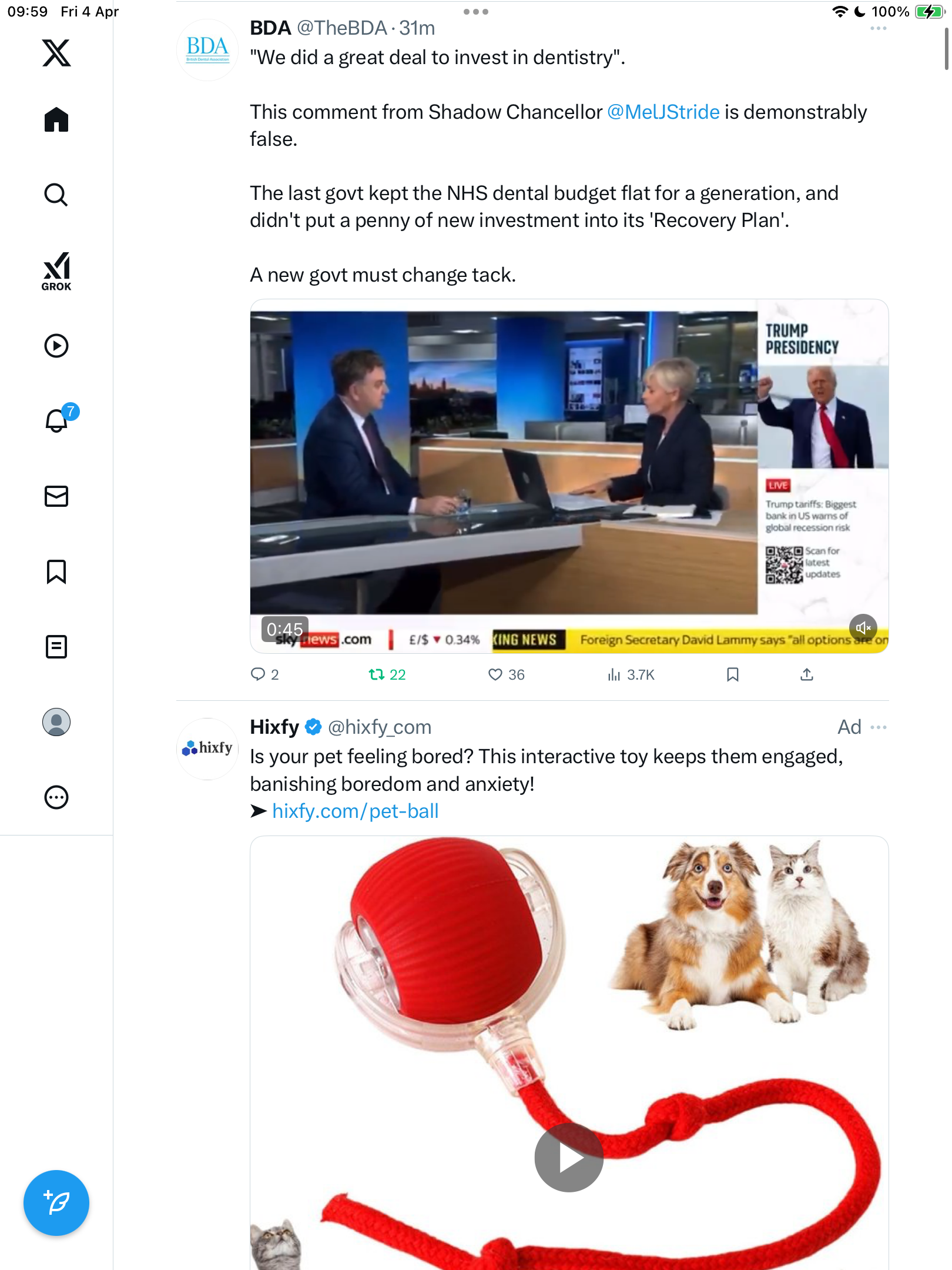This screenshot has height=1270, width=952.
Task: Like the BDA post
Action: (x=506, y=674)
